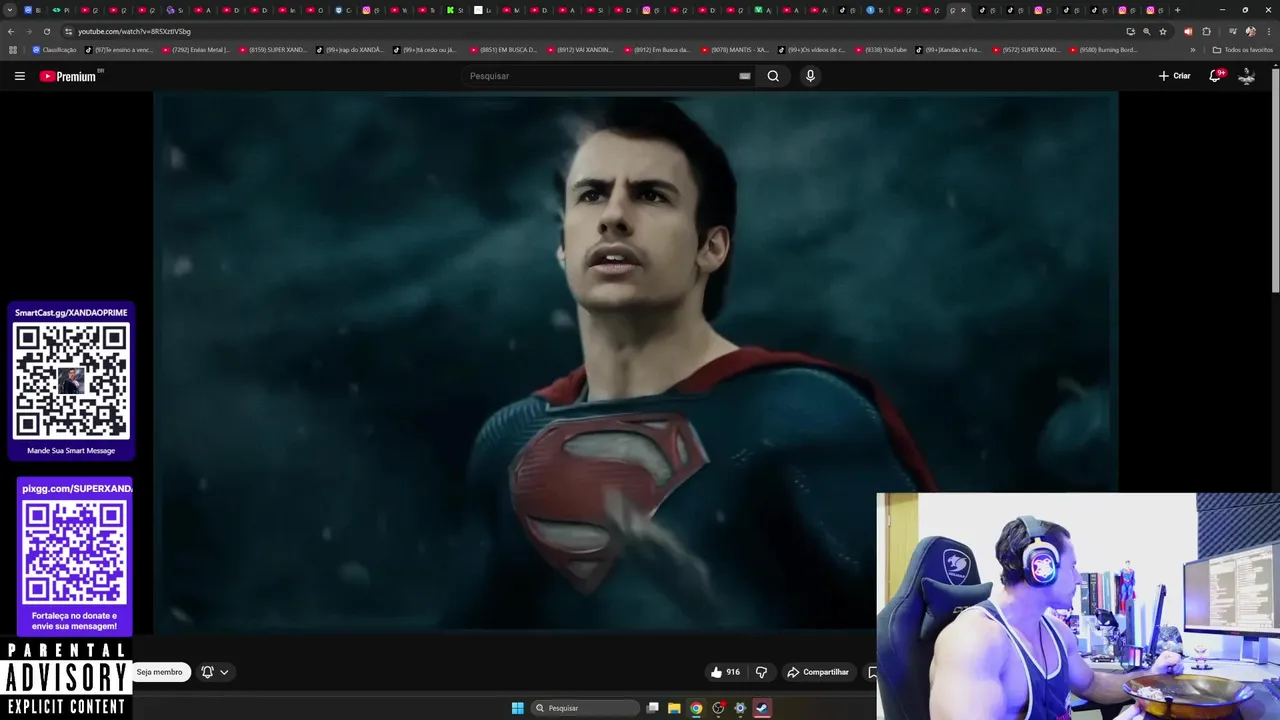Screen dimensions: 1280x720
Task: Go back with the browser back arrow
Action: tap(11, 31)
